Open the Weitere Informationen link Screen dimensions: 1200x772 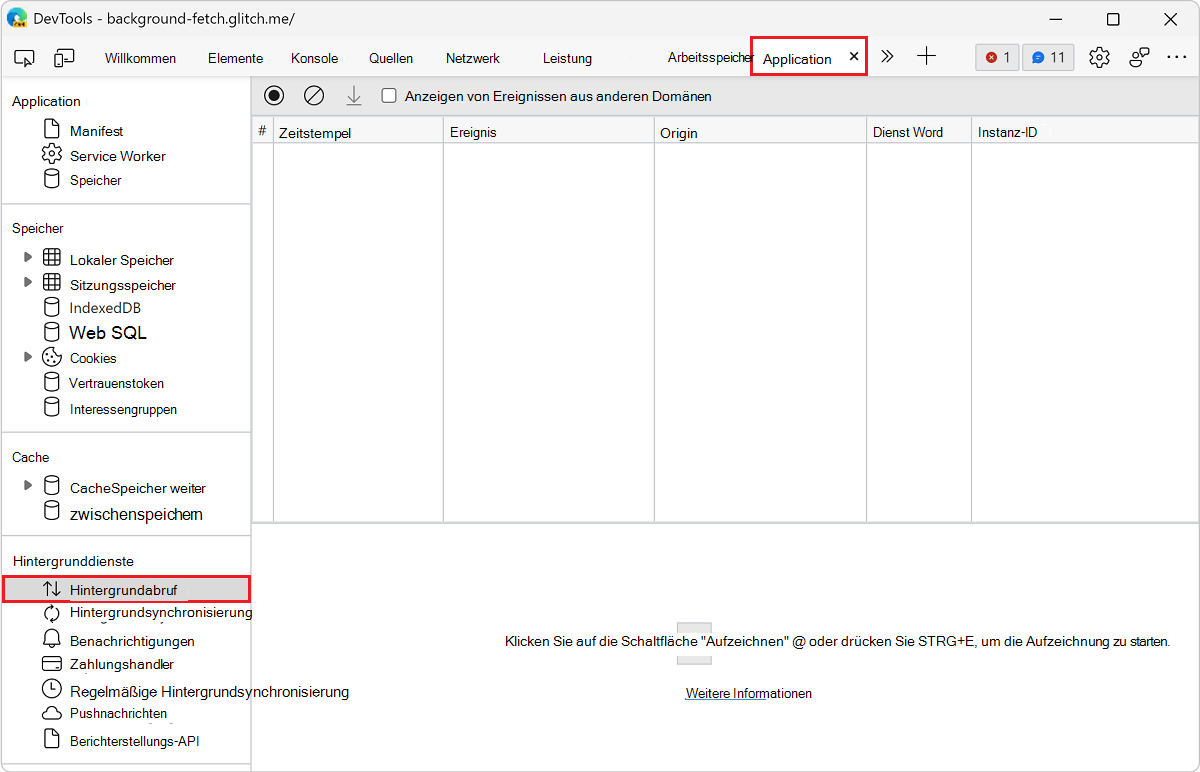748,693
